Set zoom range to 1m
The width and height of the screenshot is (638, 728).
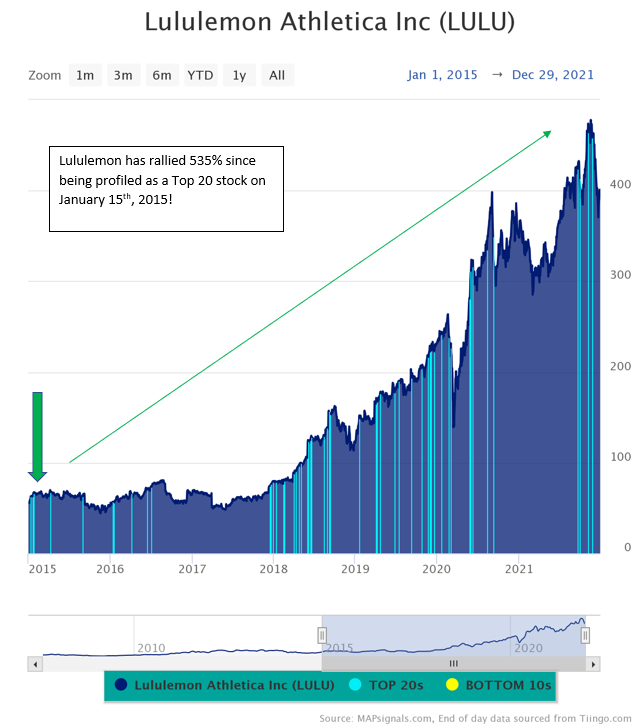click(85, 75)
